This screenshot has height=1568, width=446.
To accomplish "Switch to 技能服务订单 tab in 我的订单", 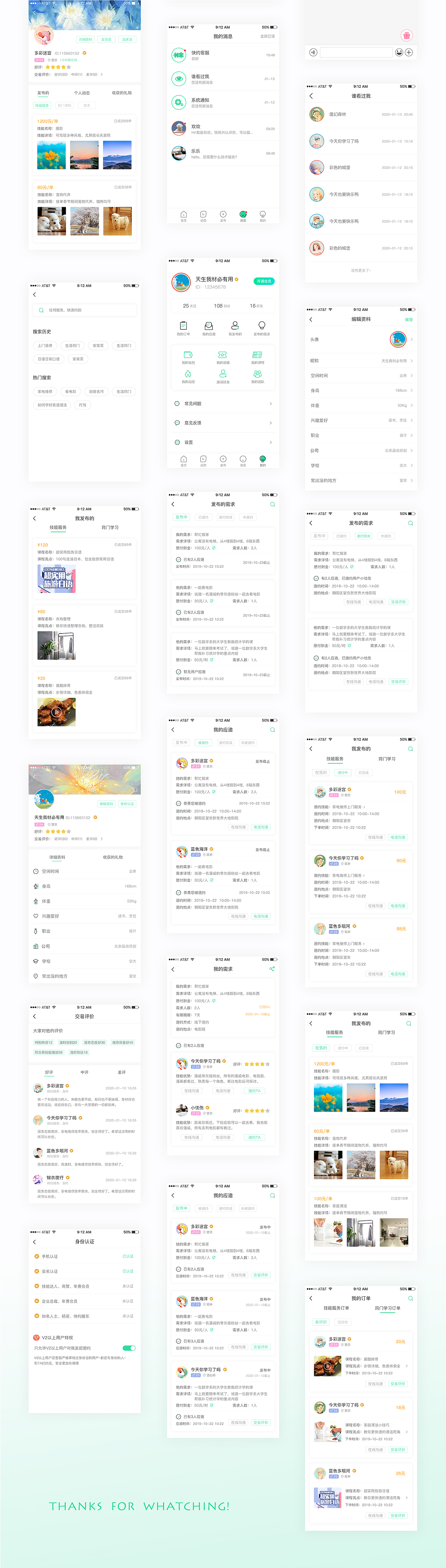I will point(336,1308).
